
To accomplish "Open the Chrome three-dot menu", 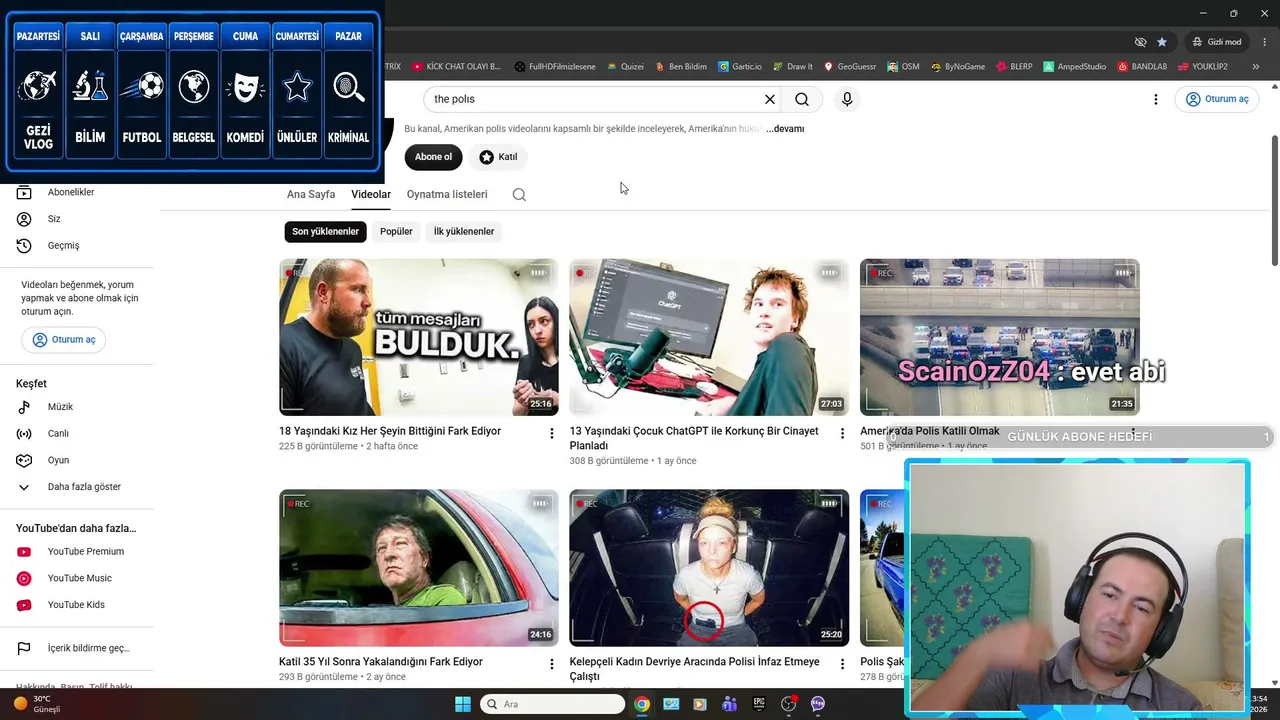I will click(1263, 42).
